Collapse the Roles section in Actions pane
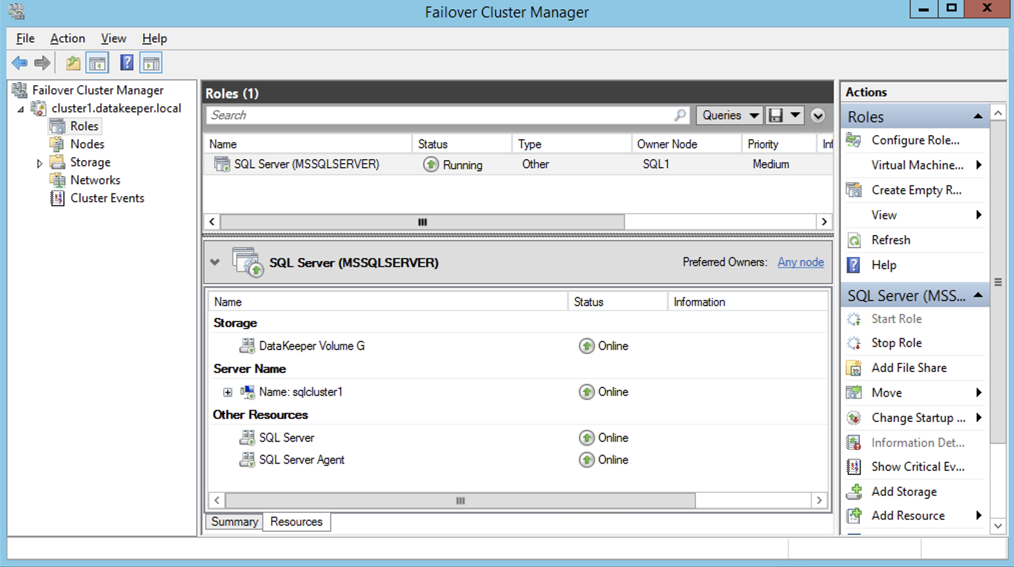The width and height of the screenshot is (1014, 567). point(977,117)
